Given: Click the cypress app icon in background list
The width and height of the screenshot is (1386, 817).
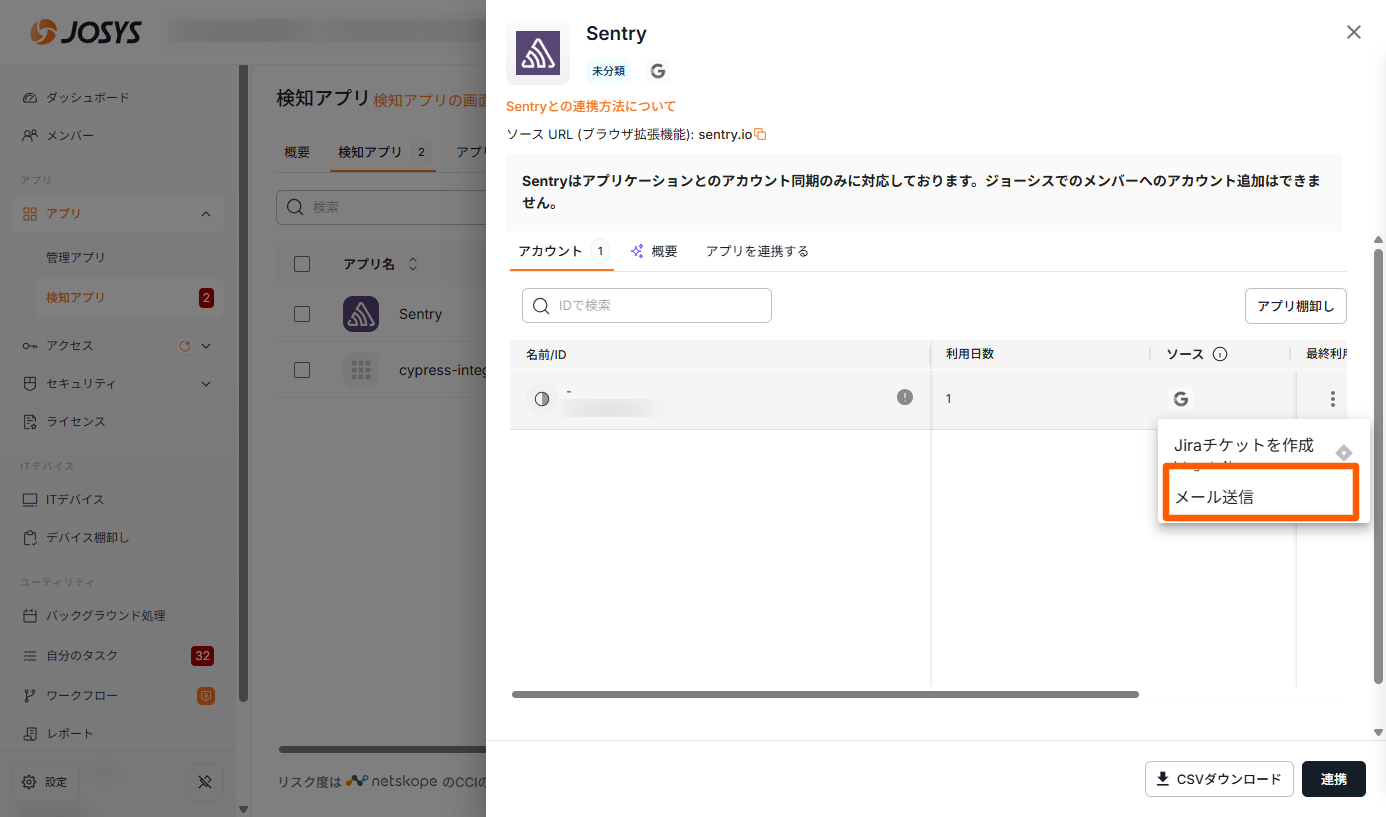Looking at the screenshot, I should click(361, 370).
